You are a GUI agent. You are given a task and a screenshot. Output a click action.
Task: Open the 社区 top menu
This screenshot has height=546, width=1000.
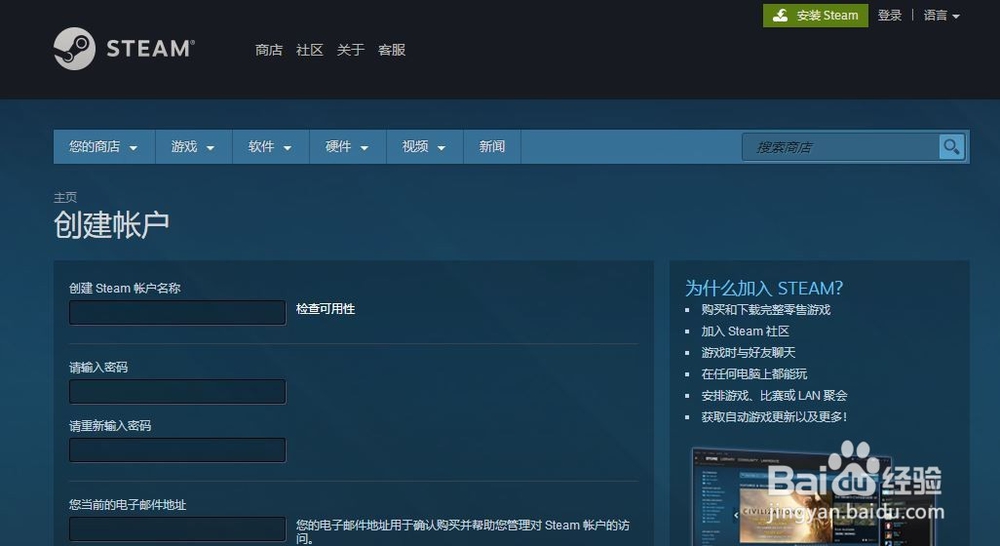309,50
